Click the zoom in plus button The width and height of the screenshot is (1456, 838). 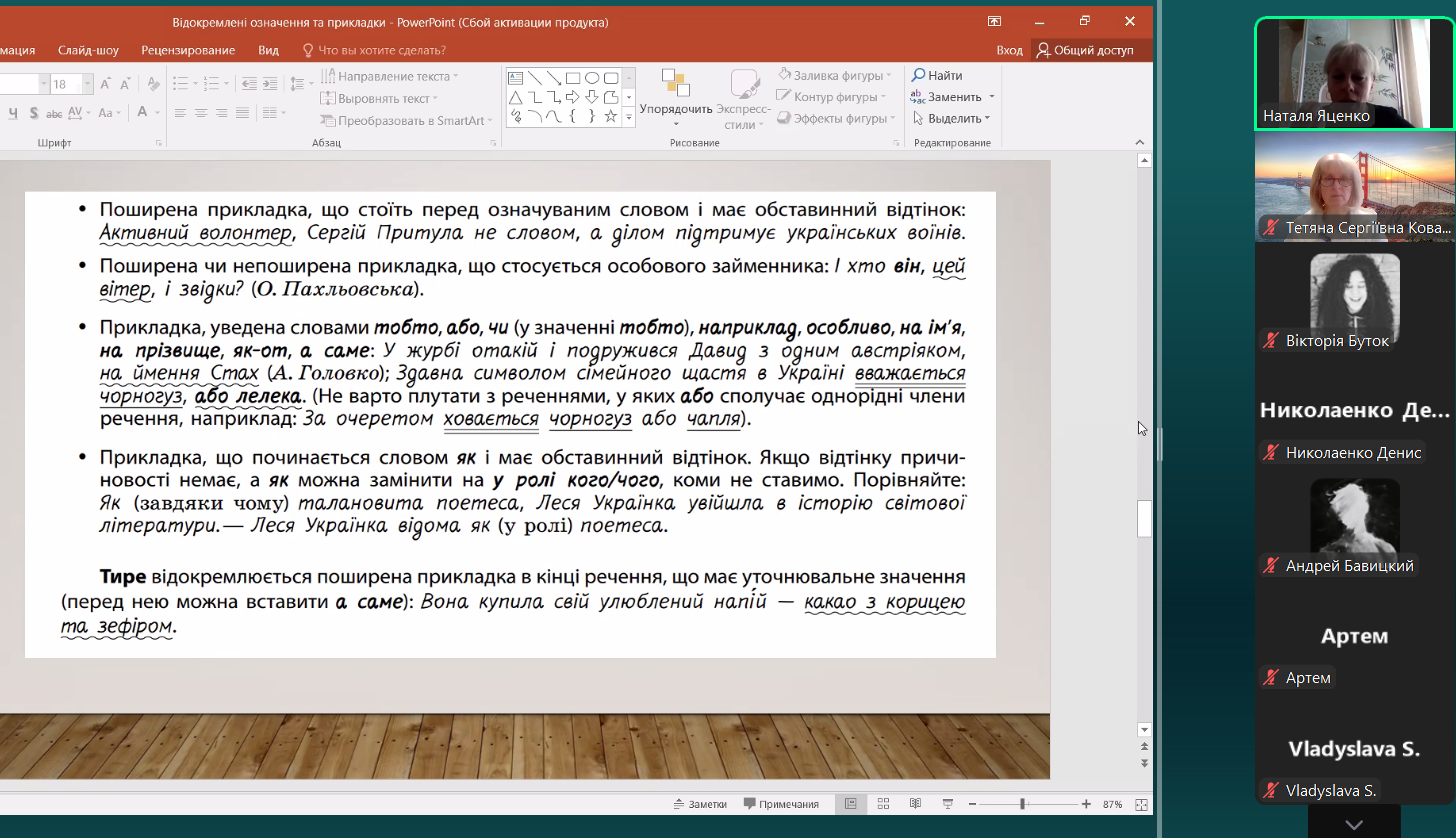[x=1087, y=804]
